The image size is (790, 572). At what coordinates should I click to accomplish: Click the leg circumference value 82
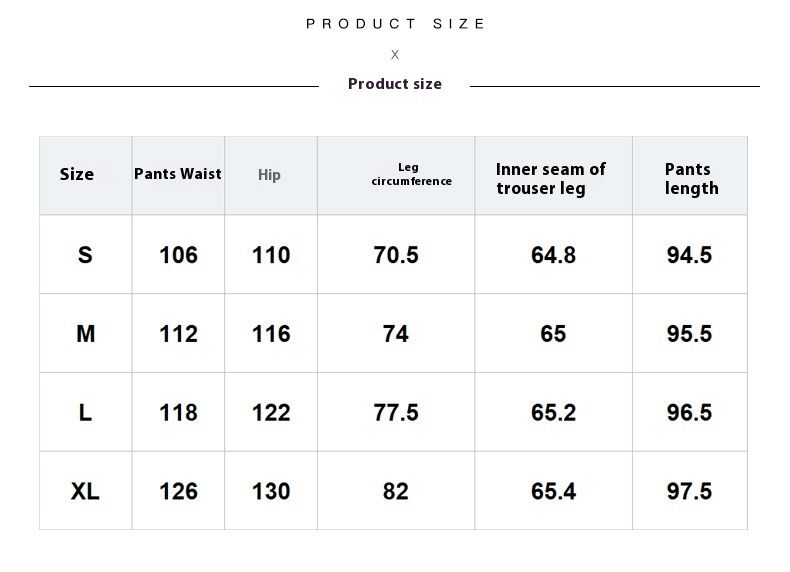pos(396,491)
